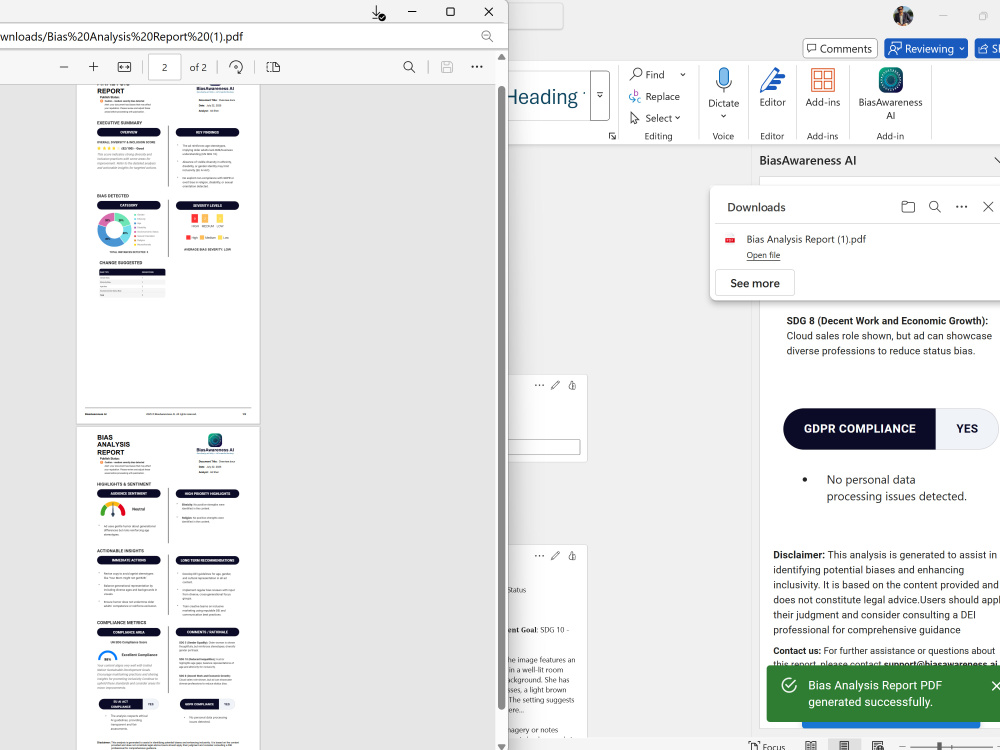Collapse the BiasAwareness AI pane chevron
Viewport: 1000px width, 750px height.
996,161
